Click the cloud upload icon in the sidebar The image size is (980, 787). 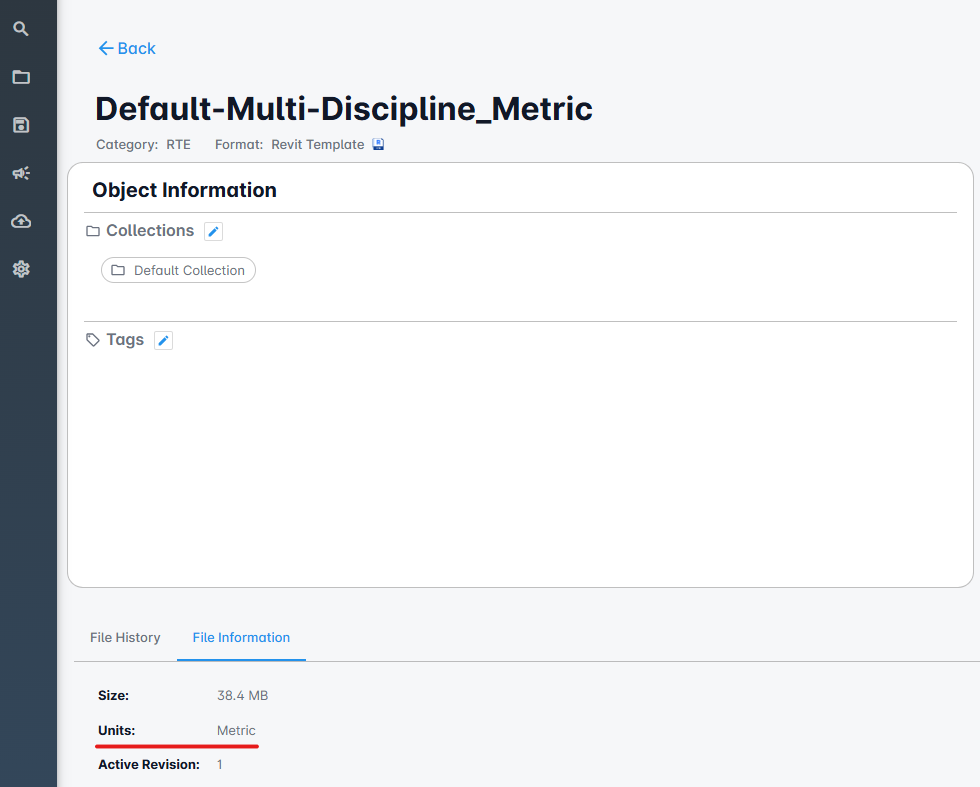[21, 221]
